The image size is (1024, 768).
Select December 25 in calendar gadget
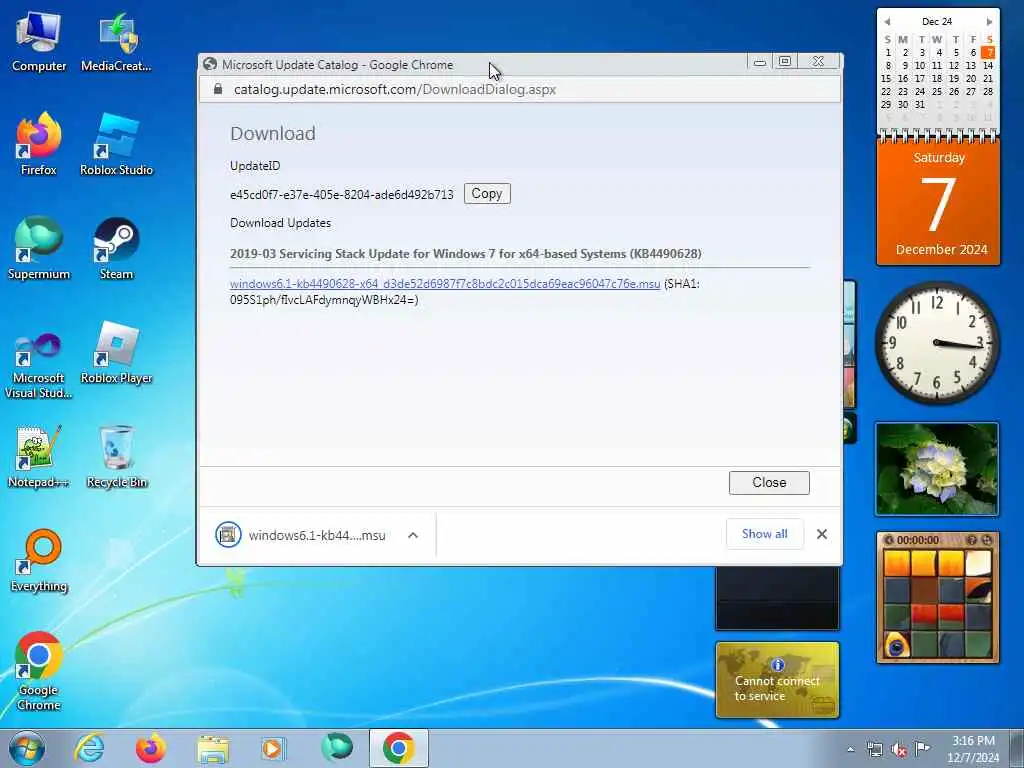(x=937, y=91)
